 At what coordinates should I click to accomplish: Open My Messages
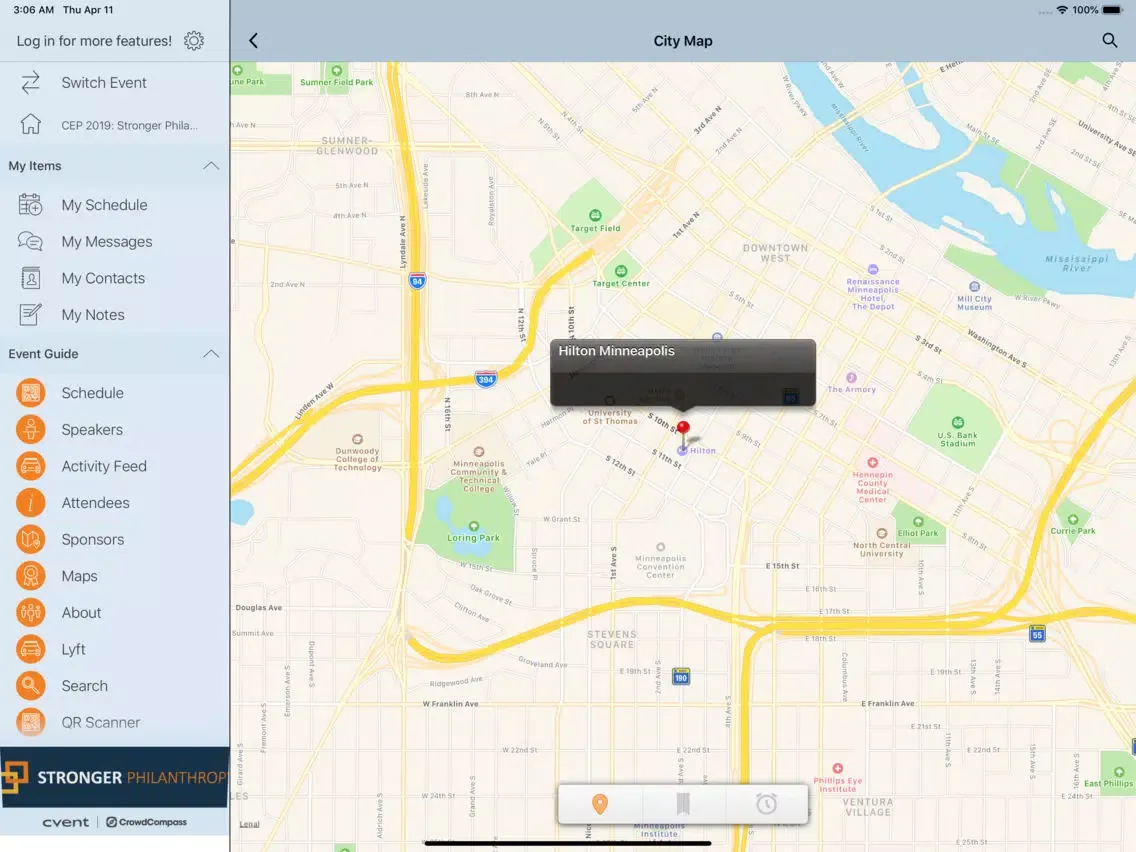coord(114,241)
